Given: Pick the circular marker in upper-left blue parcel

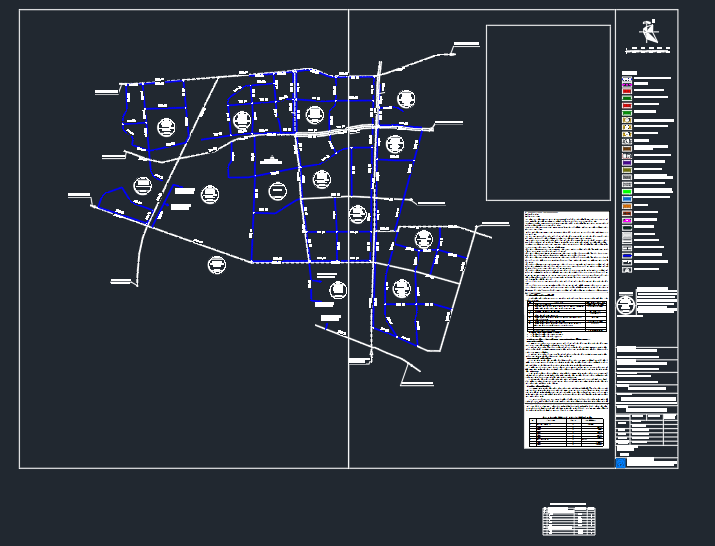Looking at the screenshot, I should click(166, 127).
